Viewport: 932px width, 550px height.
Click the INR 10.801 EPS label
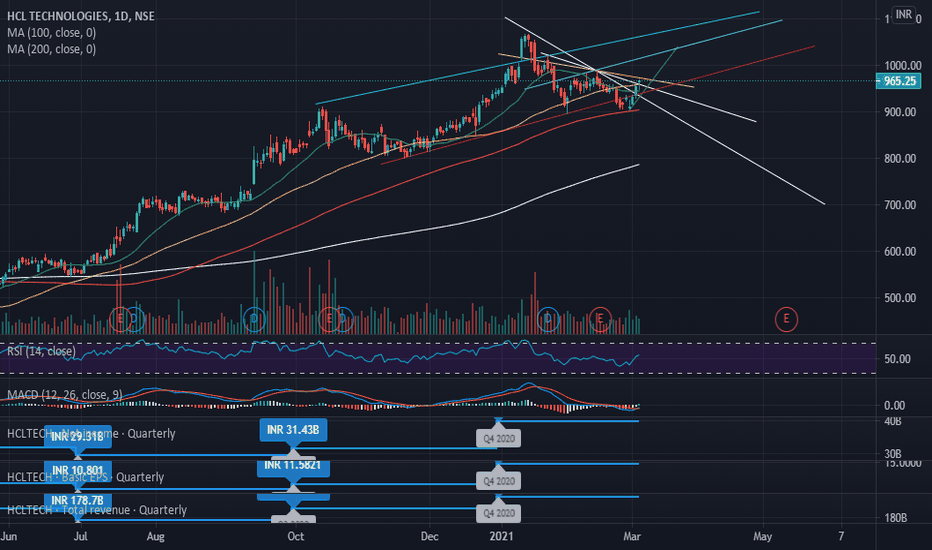tap(77, 471)
